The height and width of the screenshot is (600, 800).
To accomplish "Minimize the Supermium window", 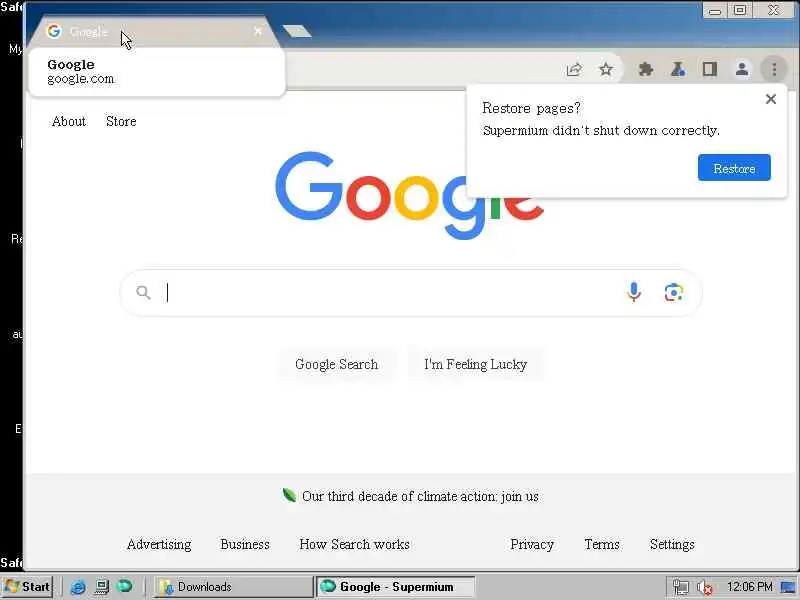I will coord(714,10).
